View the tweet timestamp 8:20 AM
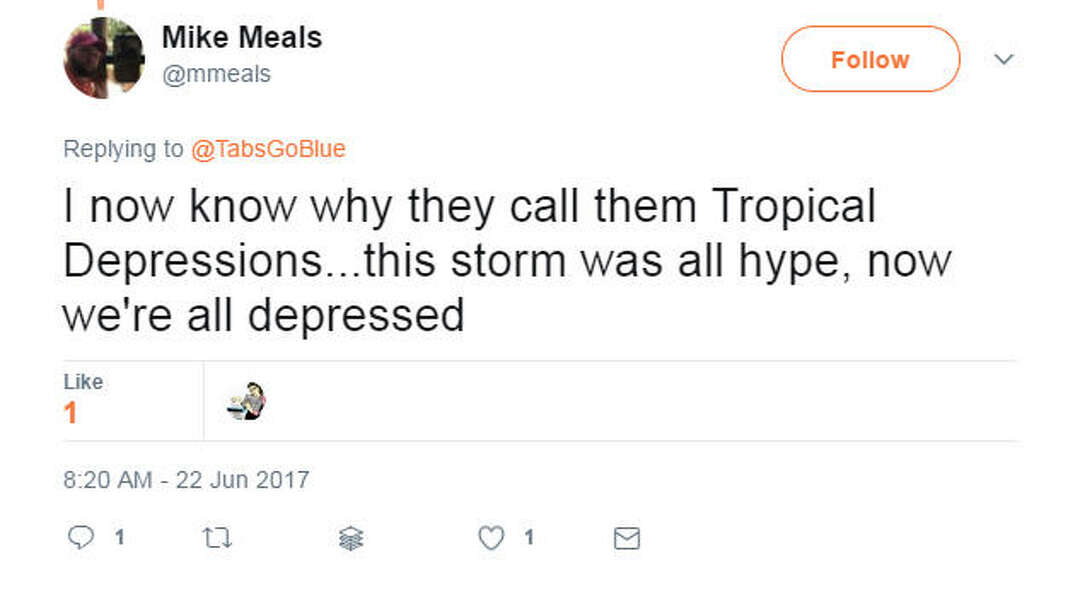 (186, 480)
